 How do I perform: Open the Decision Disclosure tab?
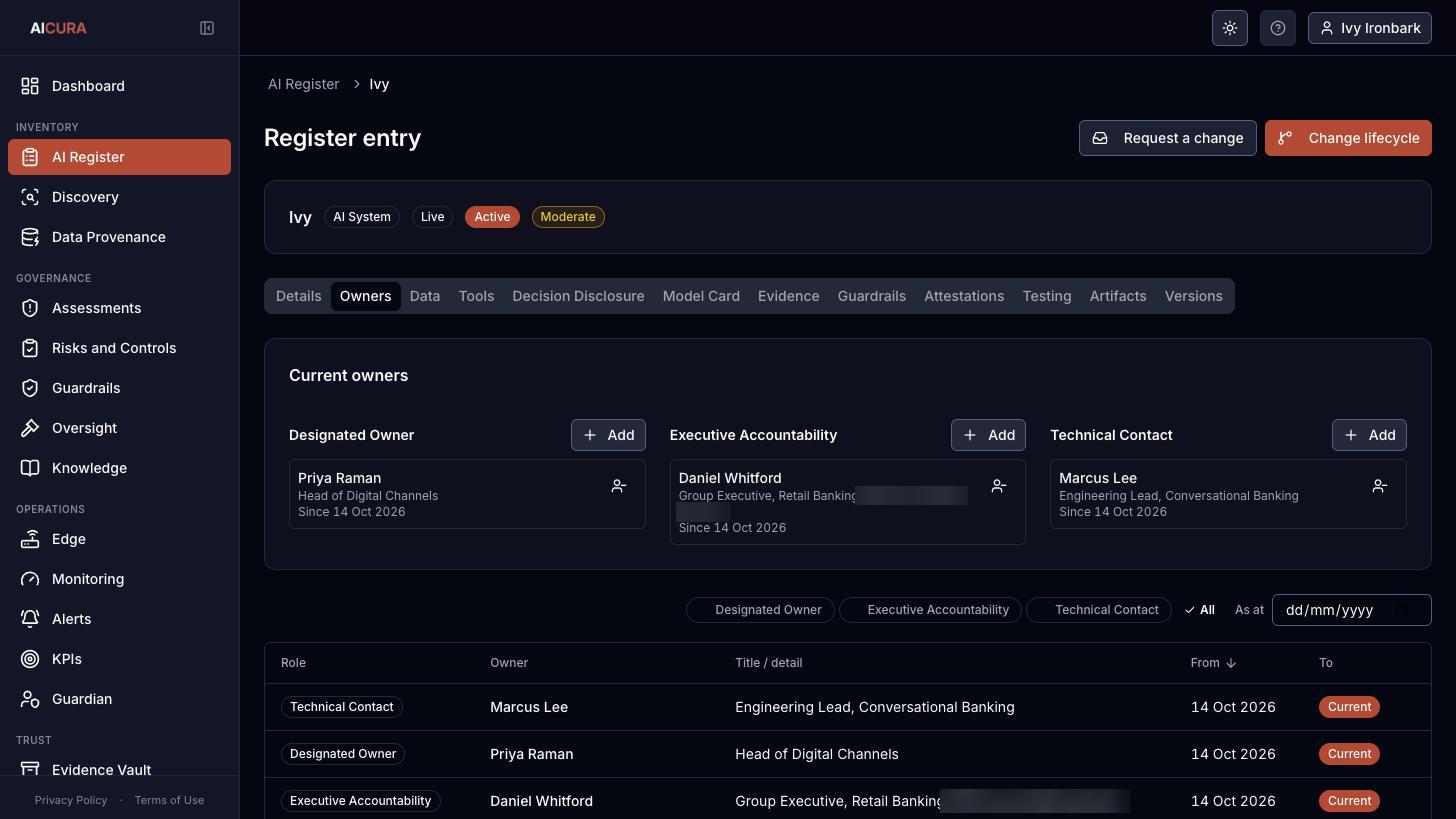[578, 296]
